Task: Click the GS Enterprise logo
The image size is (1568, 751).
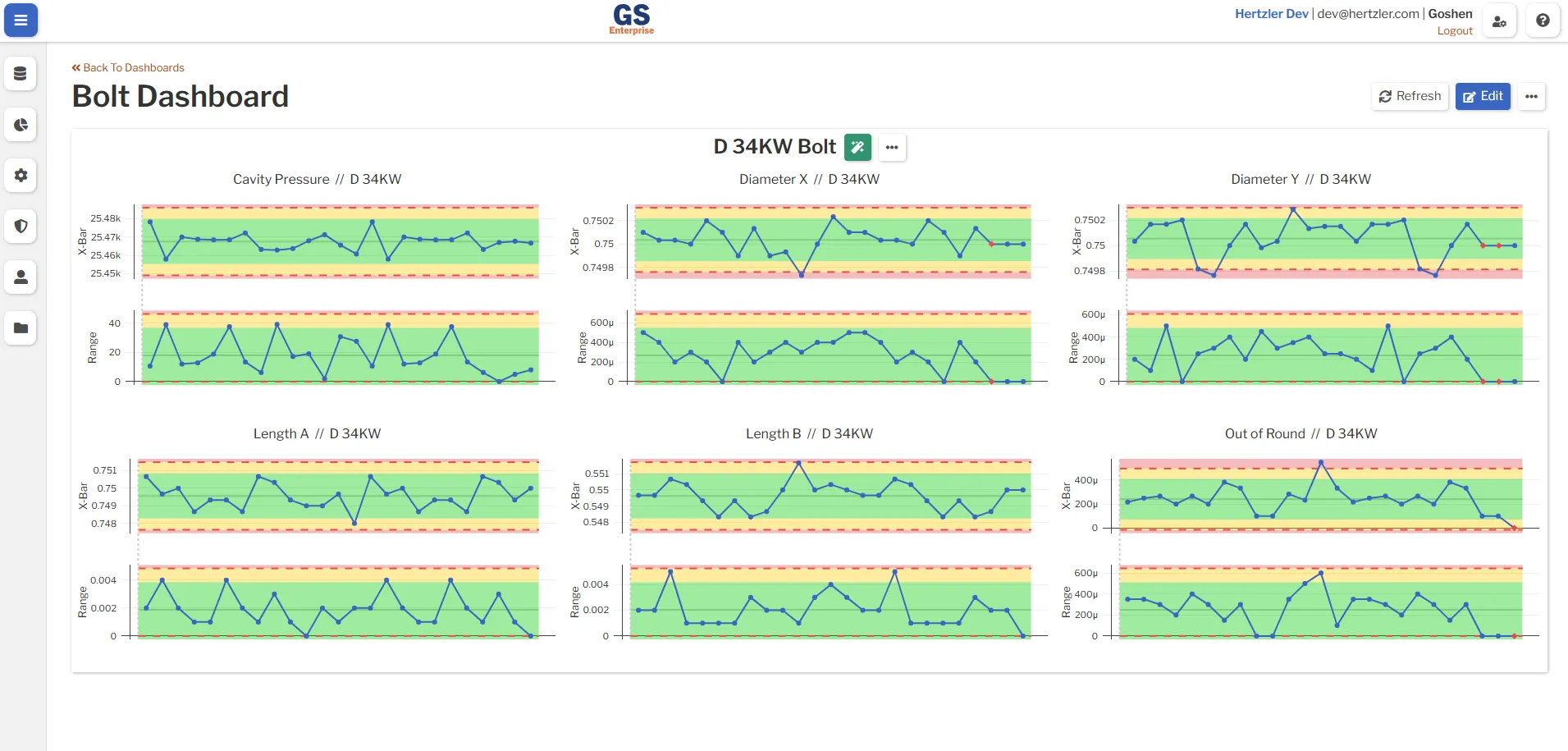Action: (631, 20)
